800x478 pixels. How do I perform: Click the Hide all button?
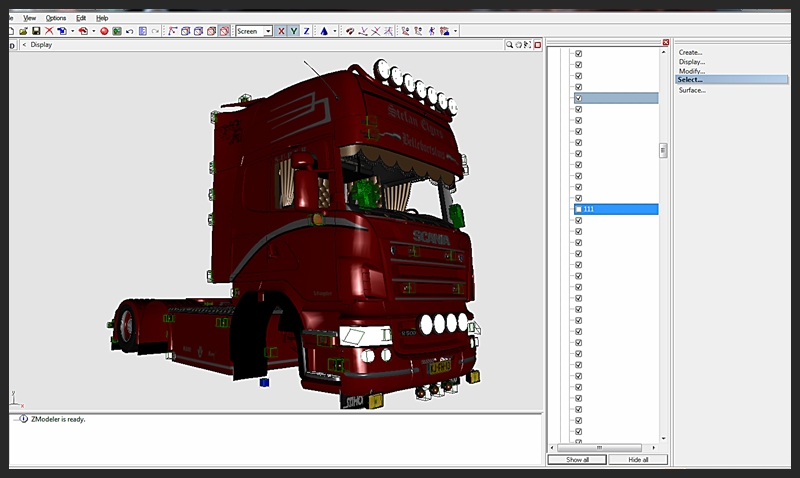[x=638, y=460]
